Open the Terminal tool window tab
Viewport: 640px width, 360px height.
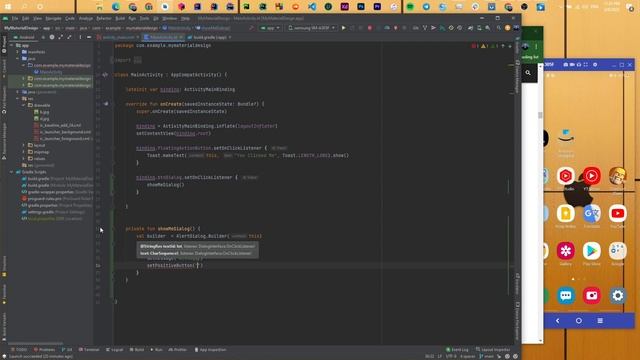point(89,350)
